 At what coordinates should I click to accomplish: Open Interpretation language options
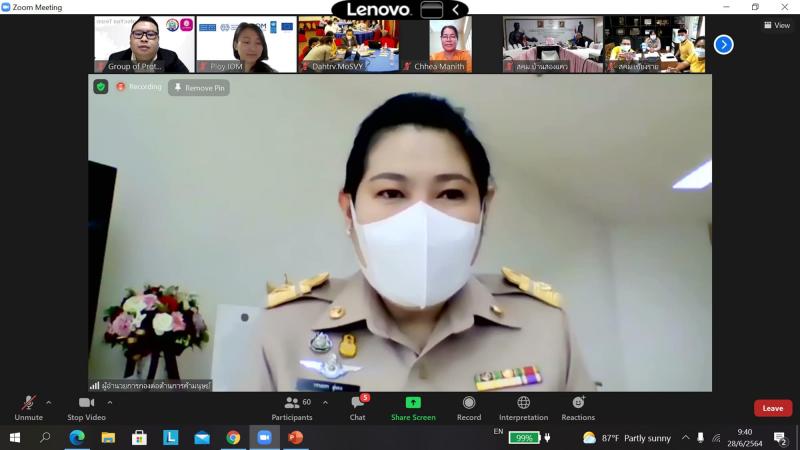[523, 408]
